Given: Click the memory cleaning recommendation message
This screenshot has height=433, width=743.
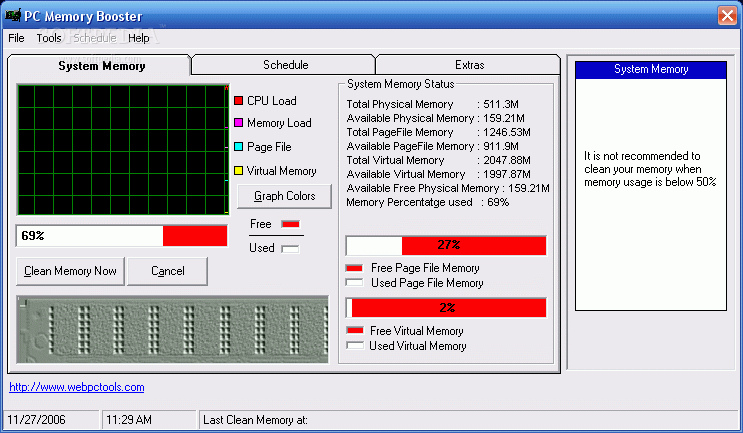Looking at the screenshot, I should (650, 169).
